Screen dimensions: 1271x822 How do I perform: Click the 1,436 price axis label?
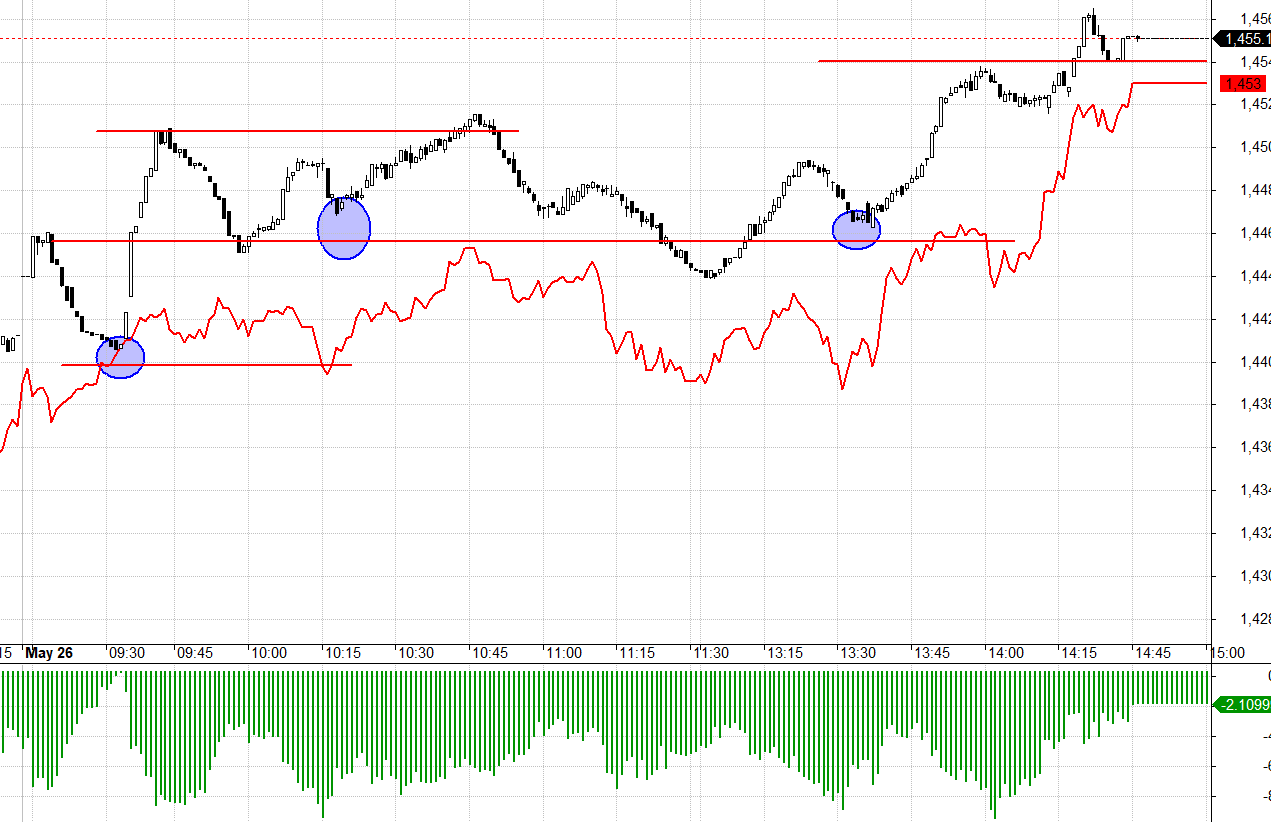coord(1254,447)
